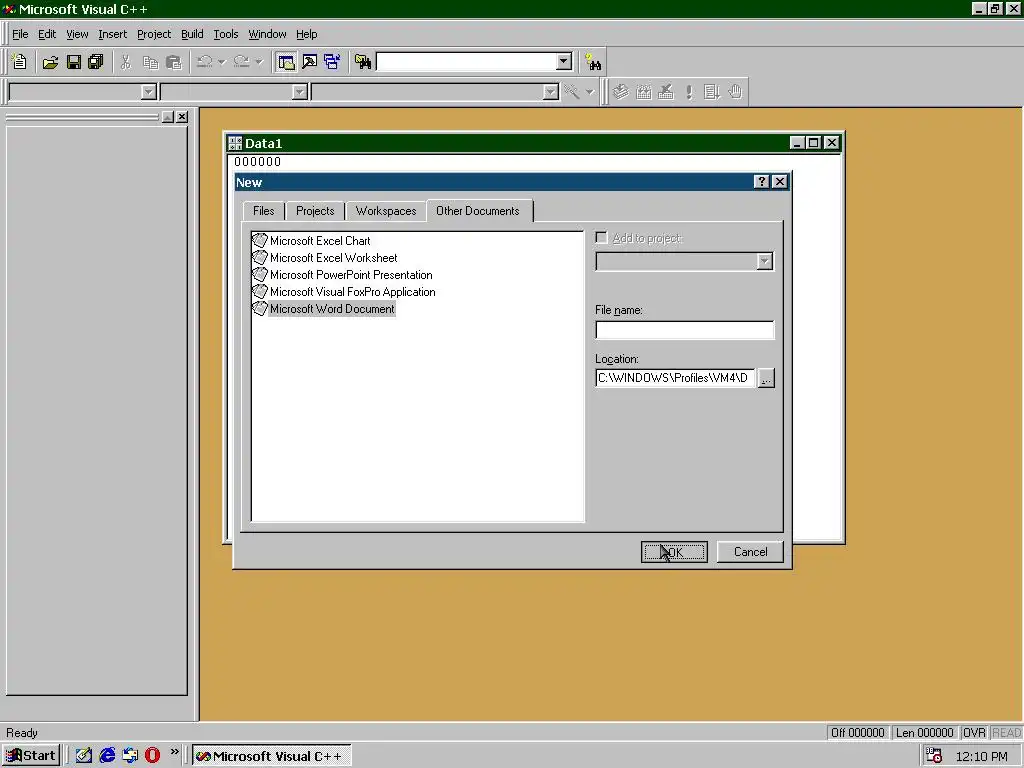Image resolution: width=1024 pixels, height=768 pixels.
Task: Click the New Text File toolbar icon
Action: [x=20, y=62]
